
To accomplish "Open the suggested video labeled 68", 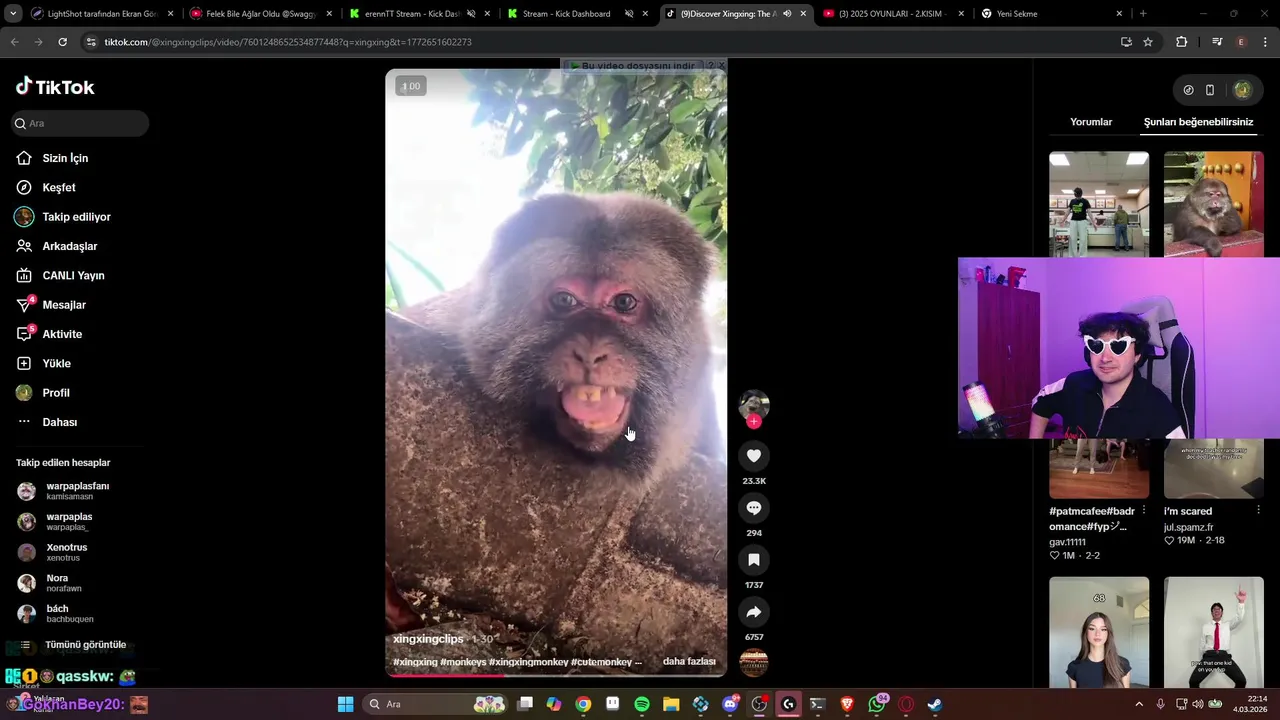I will 1099,631.
